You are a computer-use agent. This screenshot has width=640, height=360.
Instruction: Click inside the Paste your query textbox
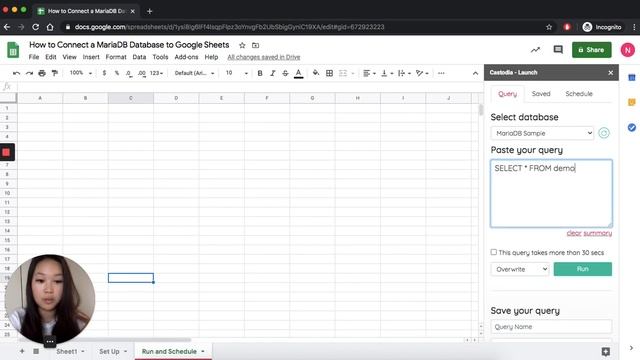(551, 193)
